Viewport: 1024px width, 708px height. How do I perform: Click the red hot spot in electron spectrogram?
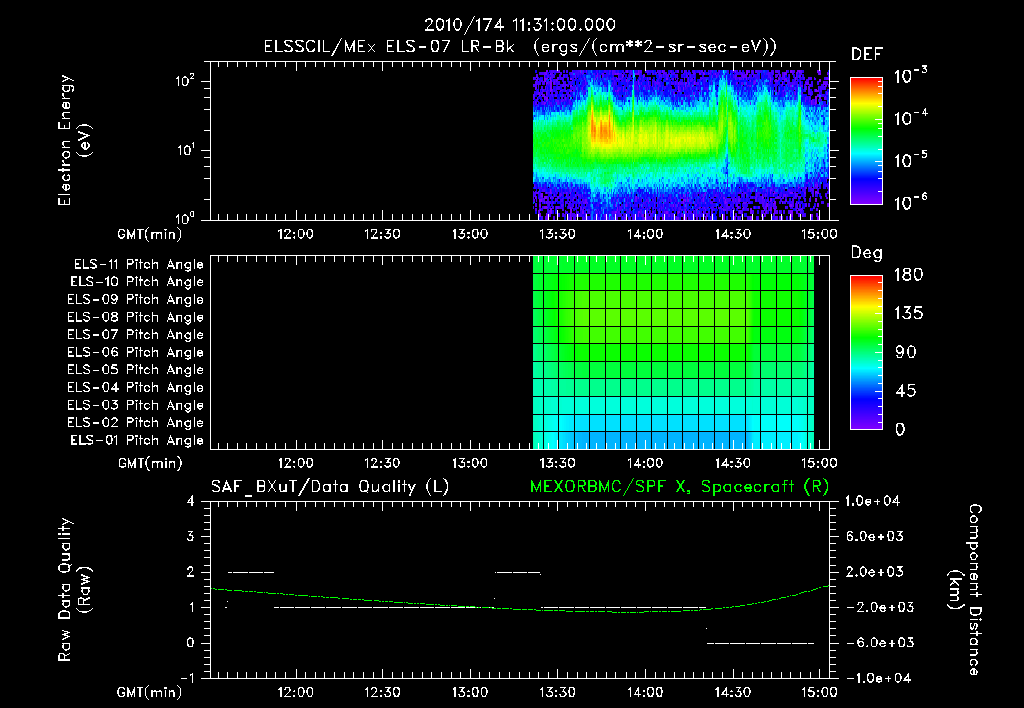pos(602,129)
